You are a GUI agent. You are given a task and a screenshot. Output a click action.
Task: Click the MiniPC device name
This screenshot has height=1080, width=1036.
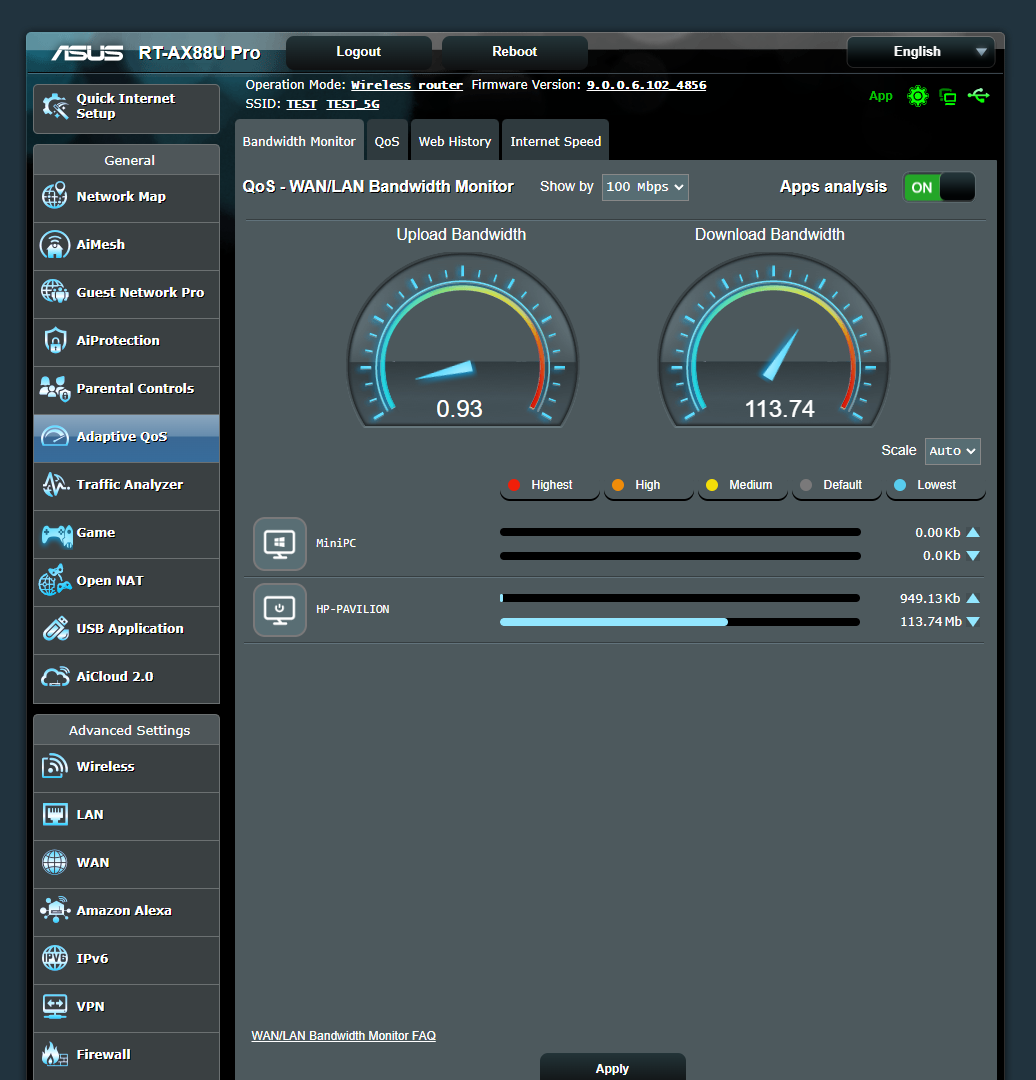(x=336, y=543)
